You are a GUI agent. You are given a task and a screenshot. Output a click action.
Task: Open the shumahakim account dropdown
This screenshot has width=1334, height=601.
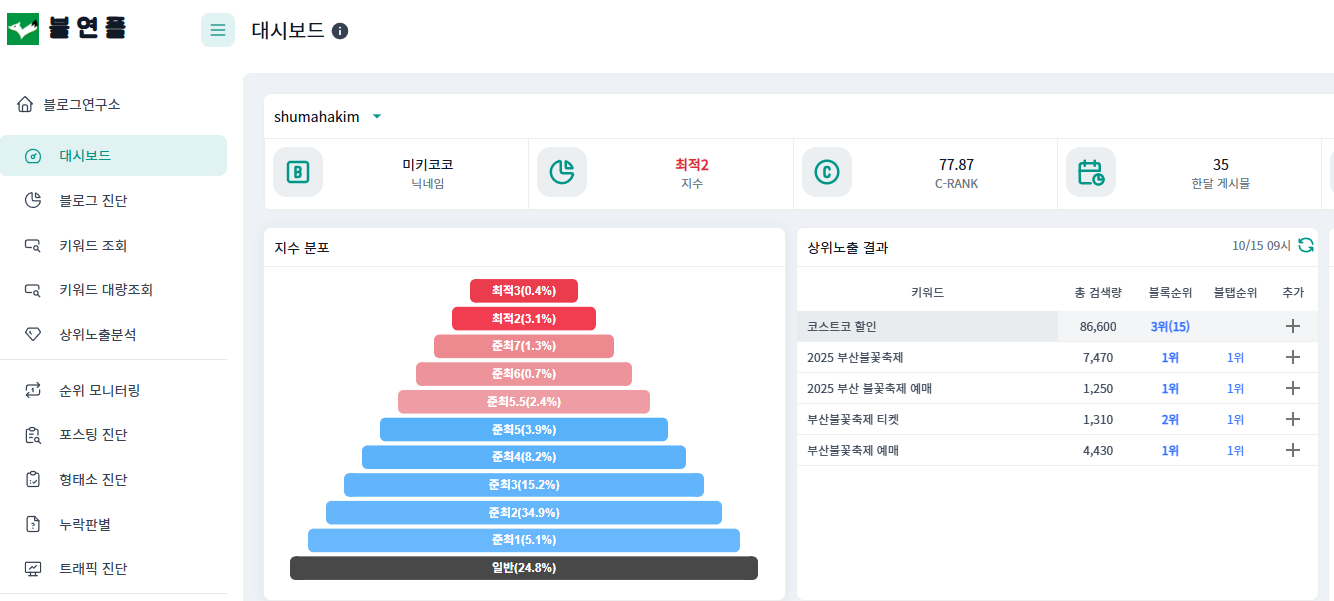(377, 117)
